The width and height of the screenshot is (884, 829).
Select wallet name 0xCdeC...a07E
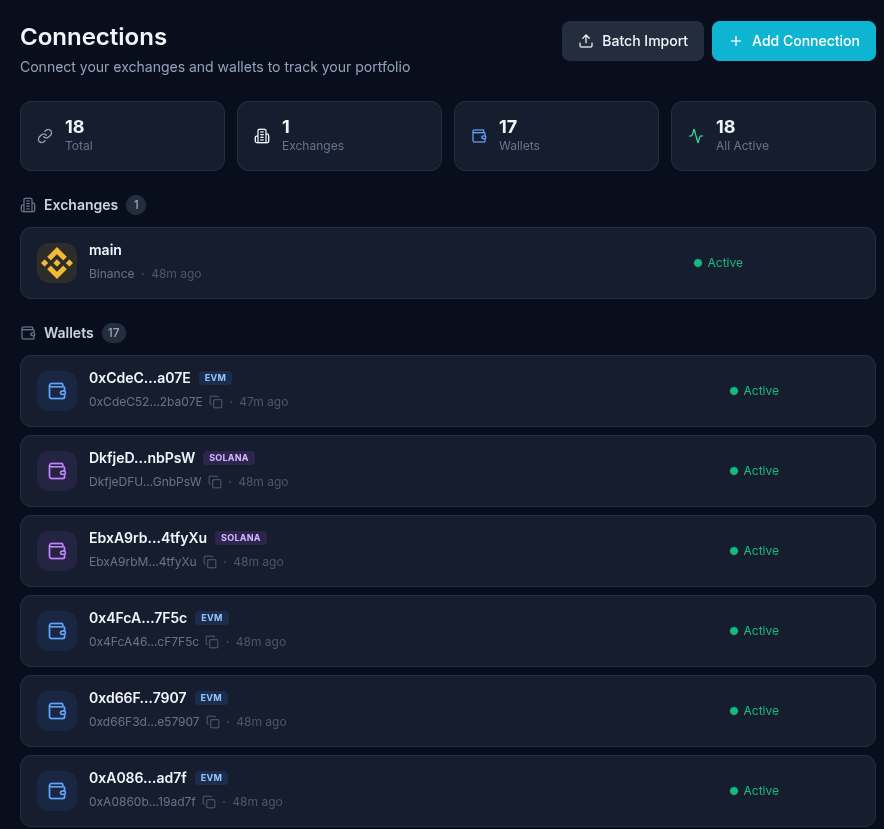[x=140, y=378]
